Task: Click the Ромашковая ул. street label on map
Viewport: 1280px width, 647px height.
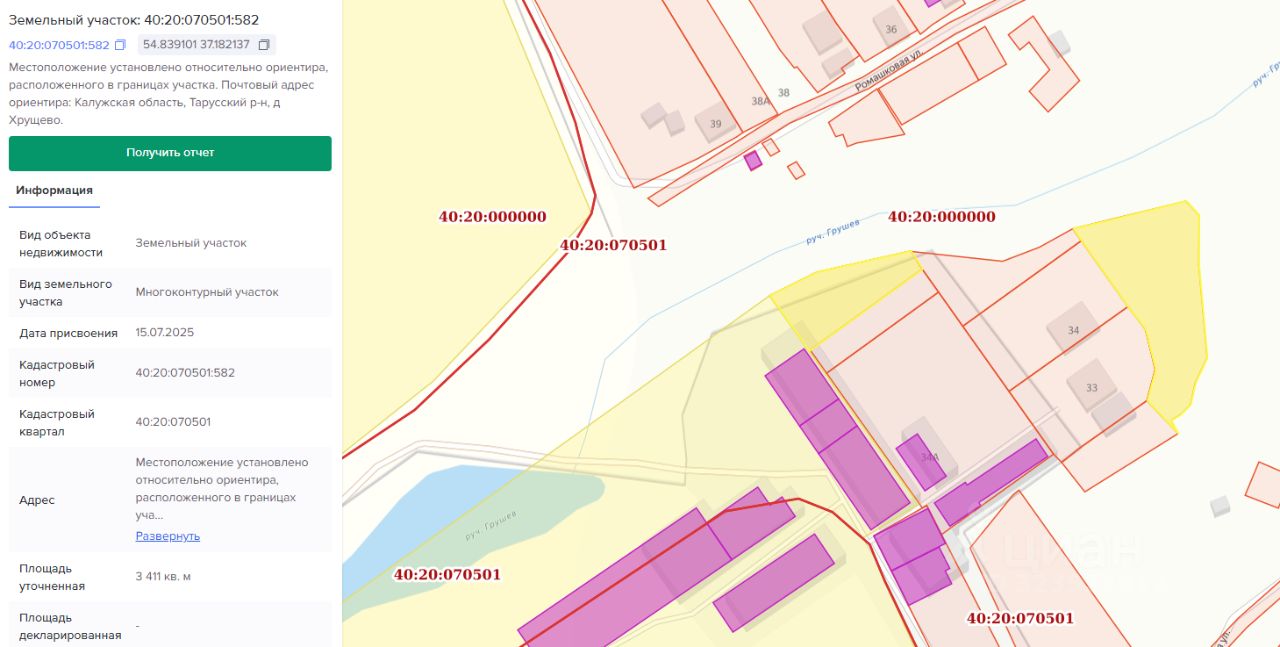Action: (887, 70)
